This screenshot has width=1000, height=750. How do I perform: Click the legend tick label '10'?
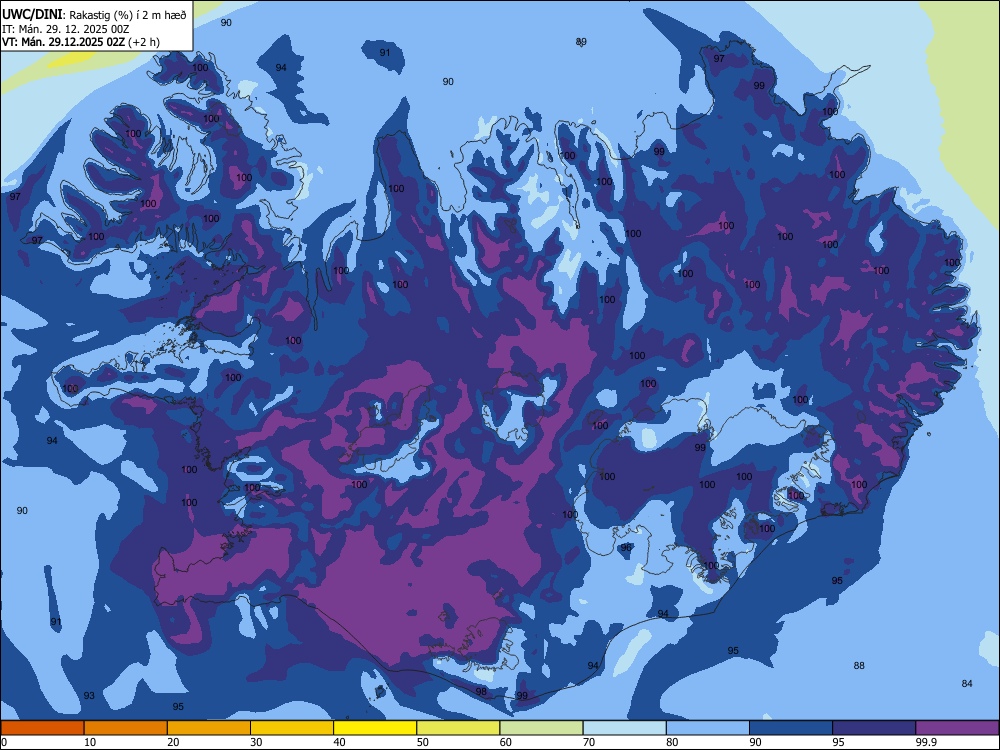click(90, 742)
